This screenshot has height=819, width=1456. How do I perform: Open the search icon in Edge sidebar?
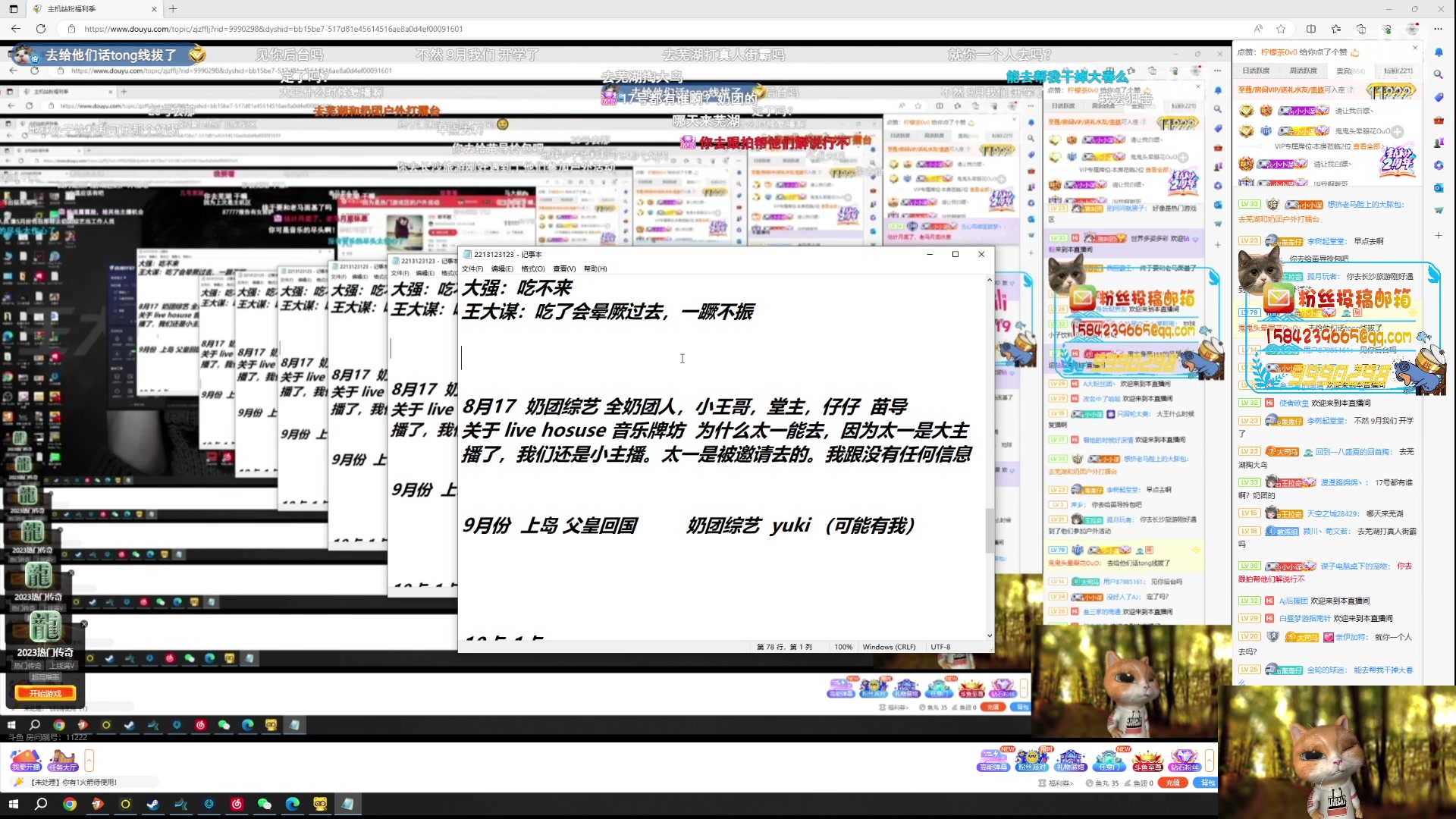[1439, 74]
